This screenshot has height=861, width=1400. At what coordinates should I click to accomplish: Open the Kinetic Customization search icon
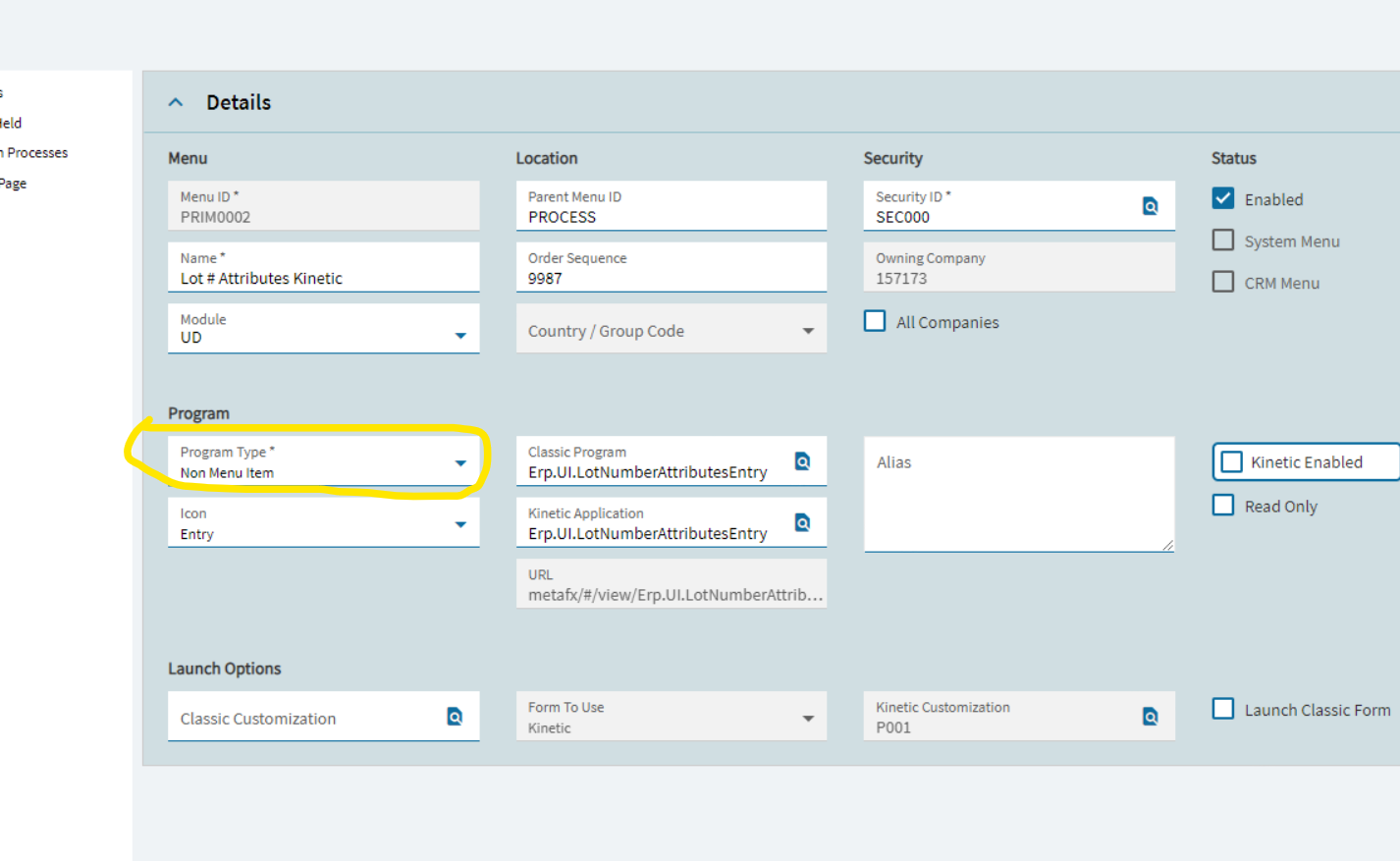click(x=1150, y=717)
